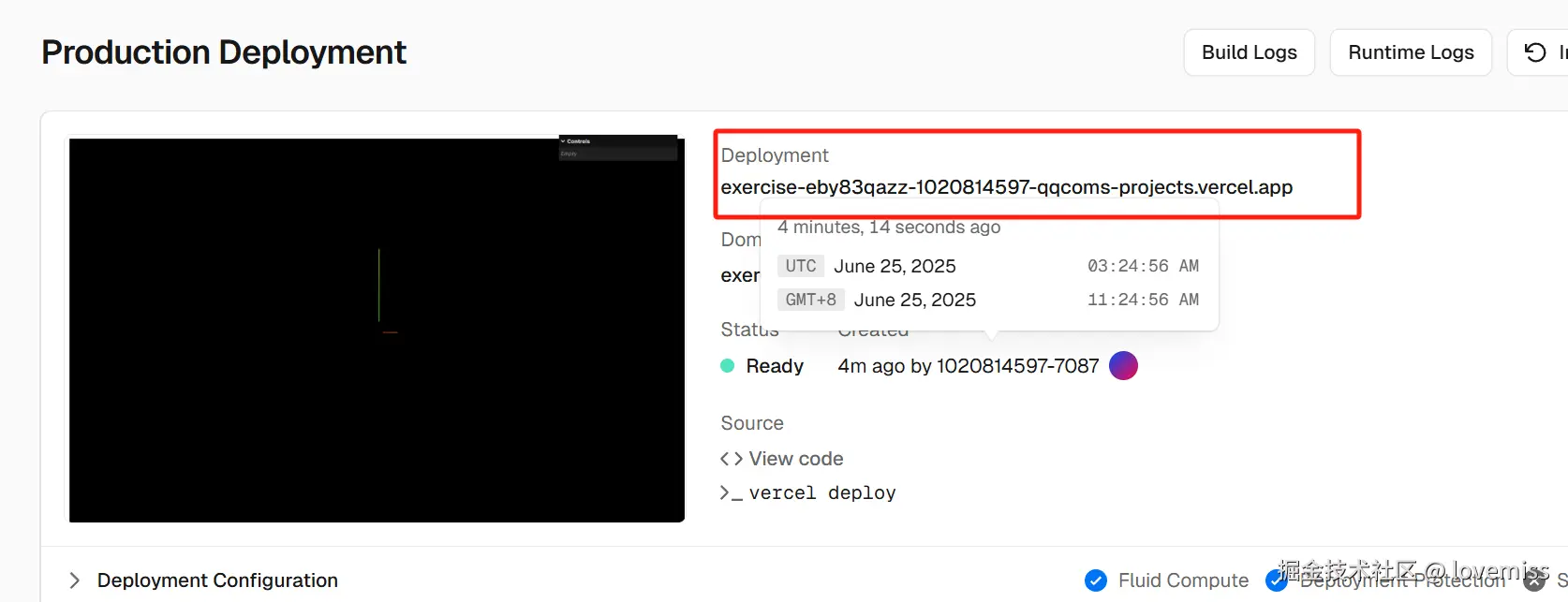Click the gradient user avatar
1568x602 pixels.
pos(1123,366)
